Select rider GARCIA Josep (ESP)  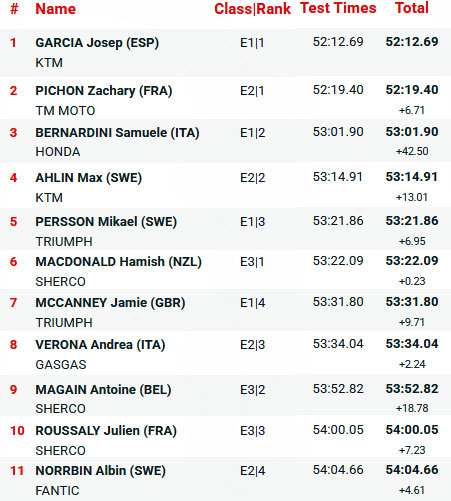(97, 43)
